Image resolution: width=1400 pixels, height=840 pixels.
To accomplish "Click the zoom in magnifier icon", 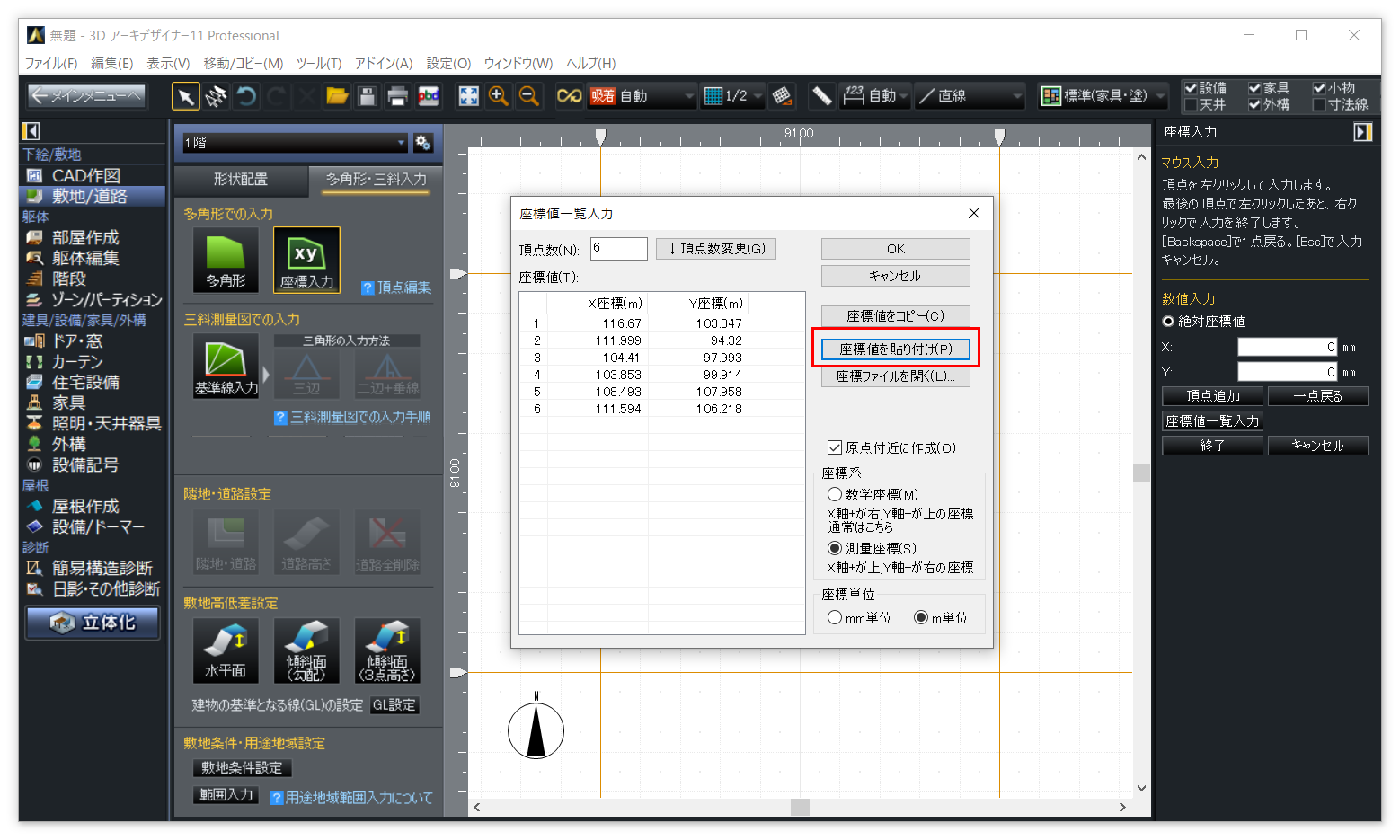I will [x=499, y=96].
